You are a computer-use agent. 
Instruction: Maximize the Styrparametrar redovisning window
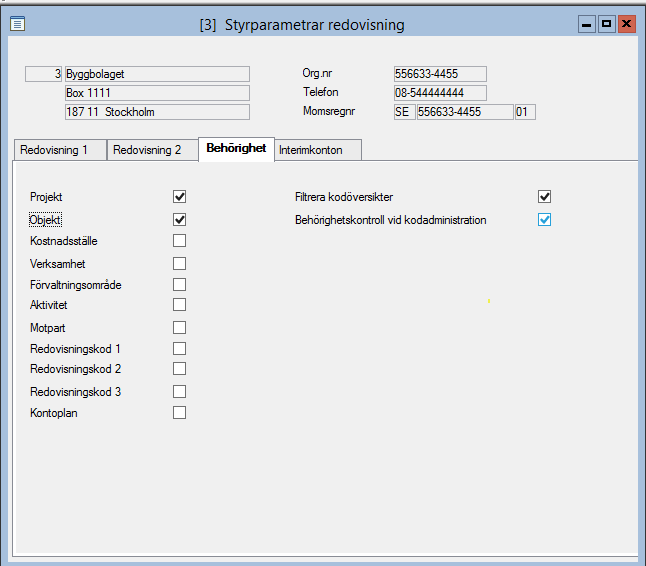(x=606, y=24)
